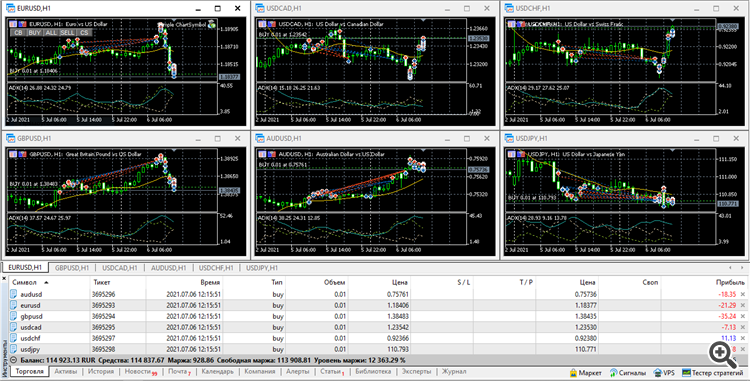Open depth of market icon on USDCAD chart

point(263,24)
